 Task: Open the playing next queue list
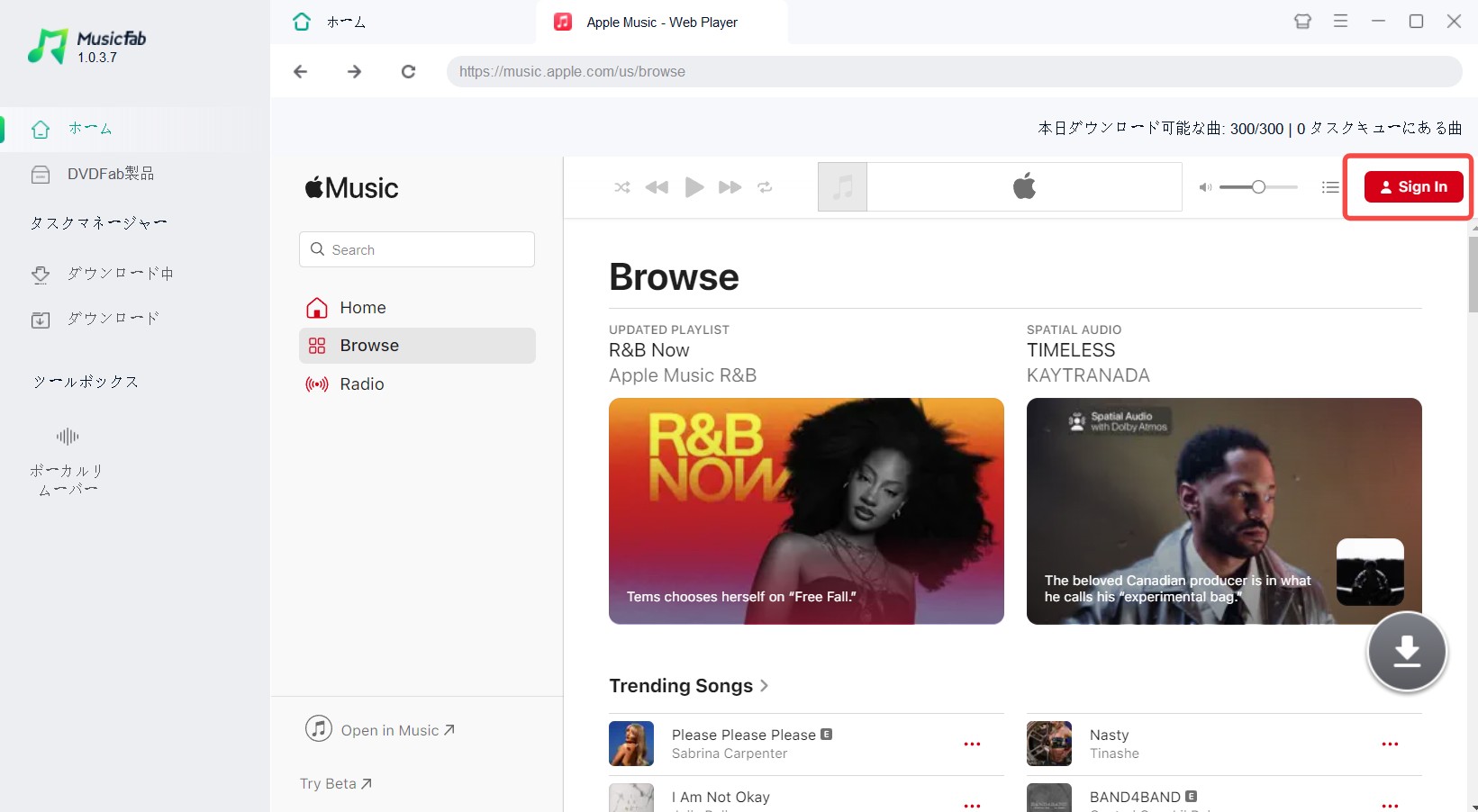(x=1330, y=187)
